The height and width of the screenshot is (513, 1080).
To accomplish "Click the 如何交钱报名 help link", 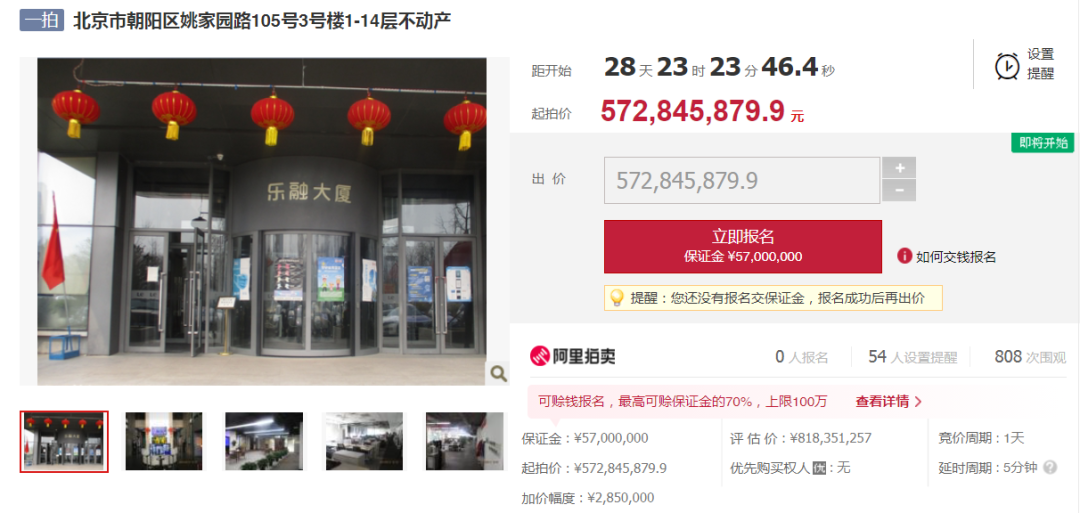I will [956, 257].
